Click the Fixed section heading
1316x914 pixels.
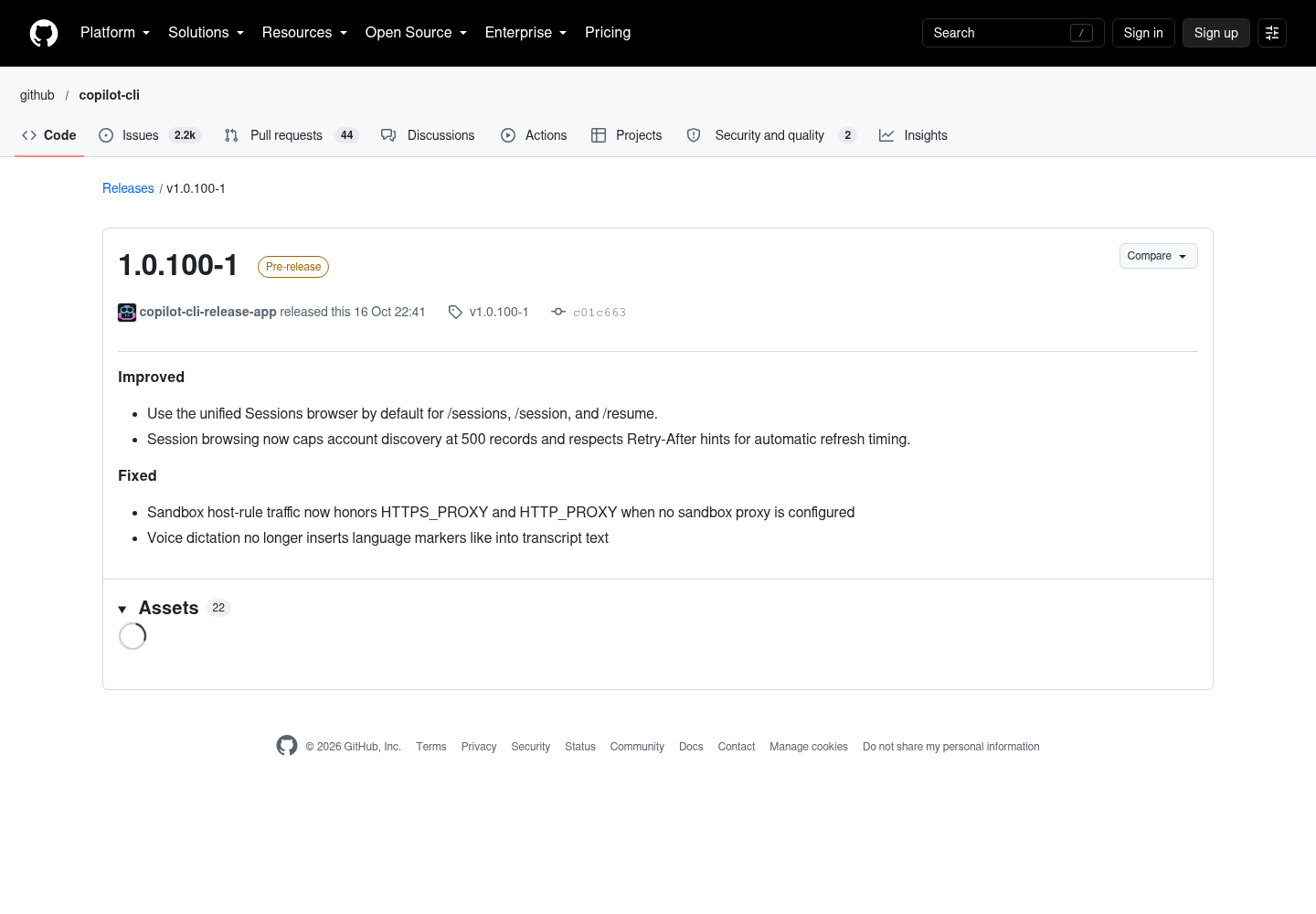tap(137, 475)
